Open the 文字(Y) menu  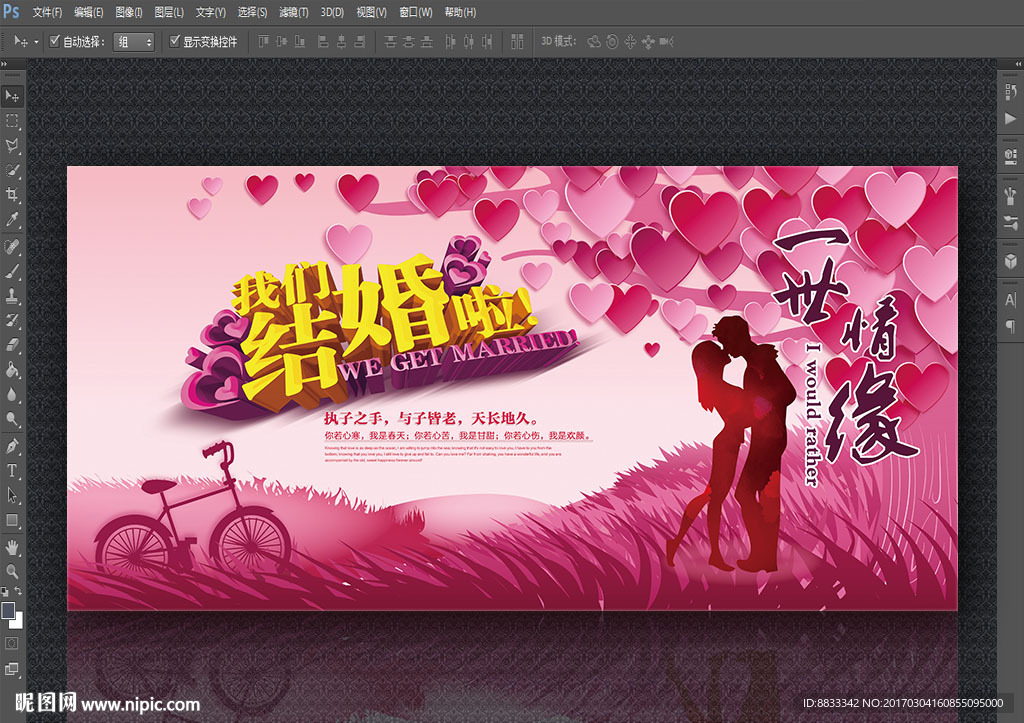pyautogui.click(x=210, y=12)
